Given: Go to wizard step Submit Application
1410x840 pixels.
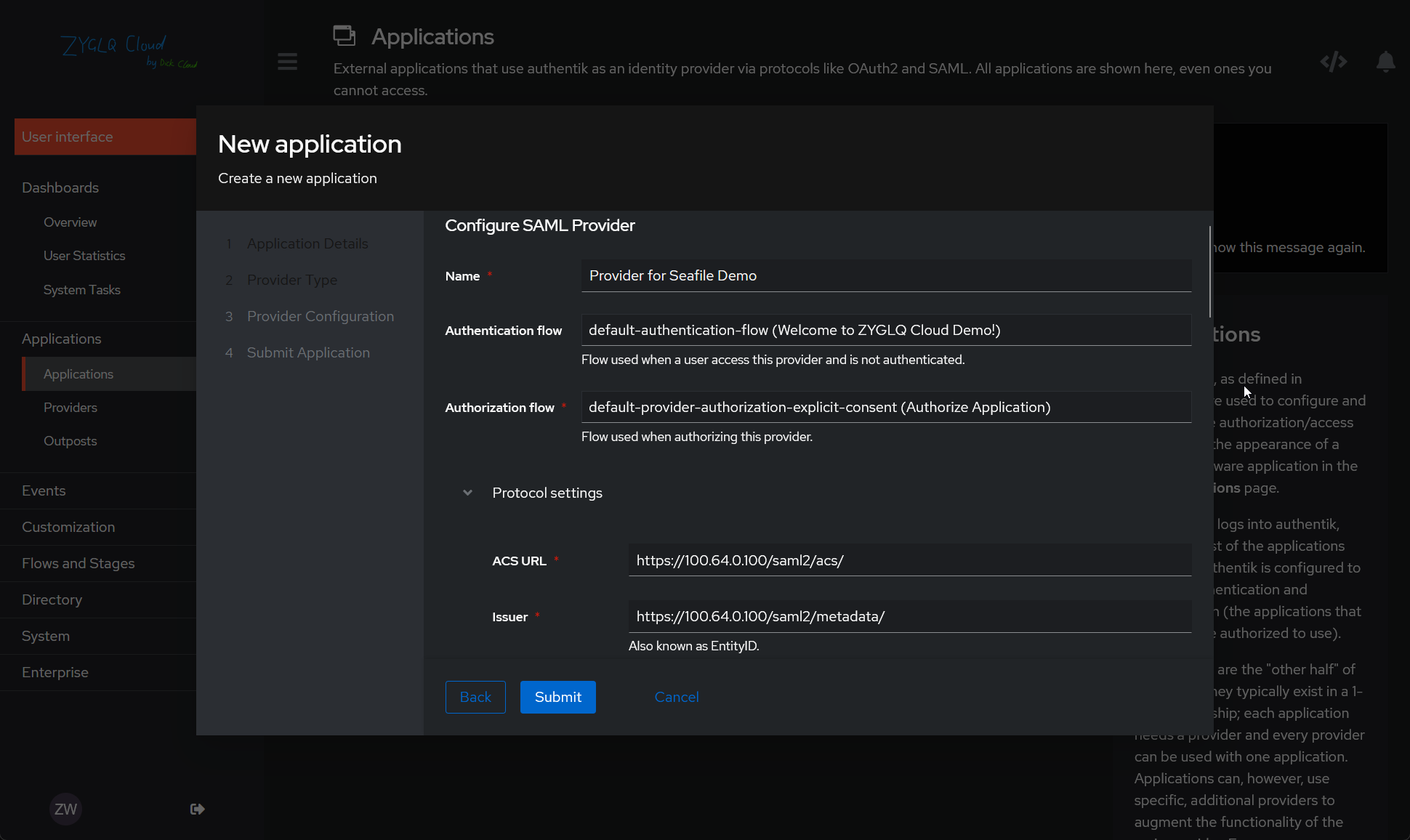Looking at the screenshot, I should coord(308,352).
